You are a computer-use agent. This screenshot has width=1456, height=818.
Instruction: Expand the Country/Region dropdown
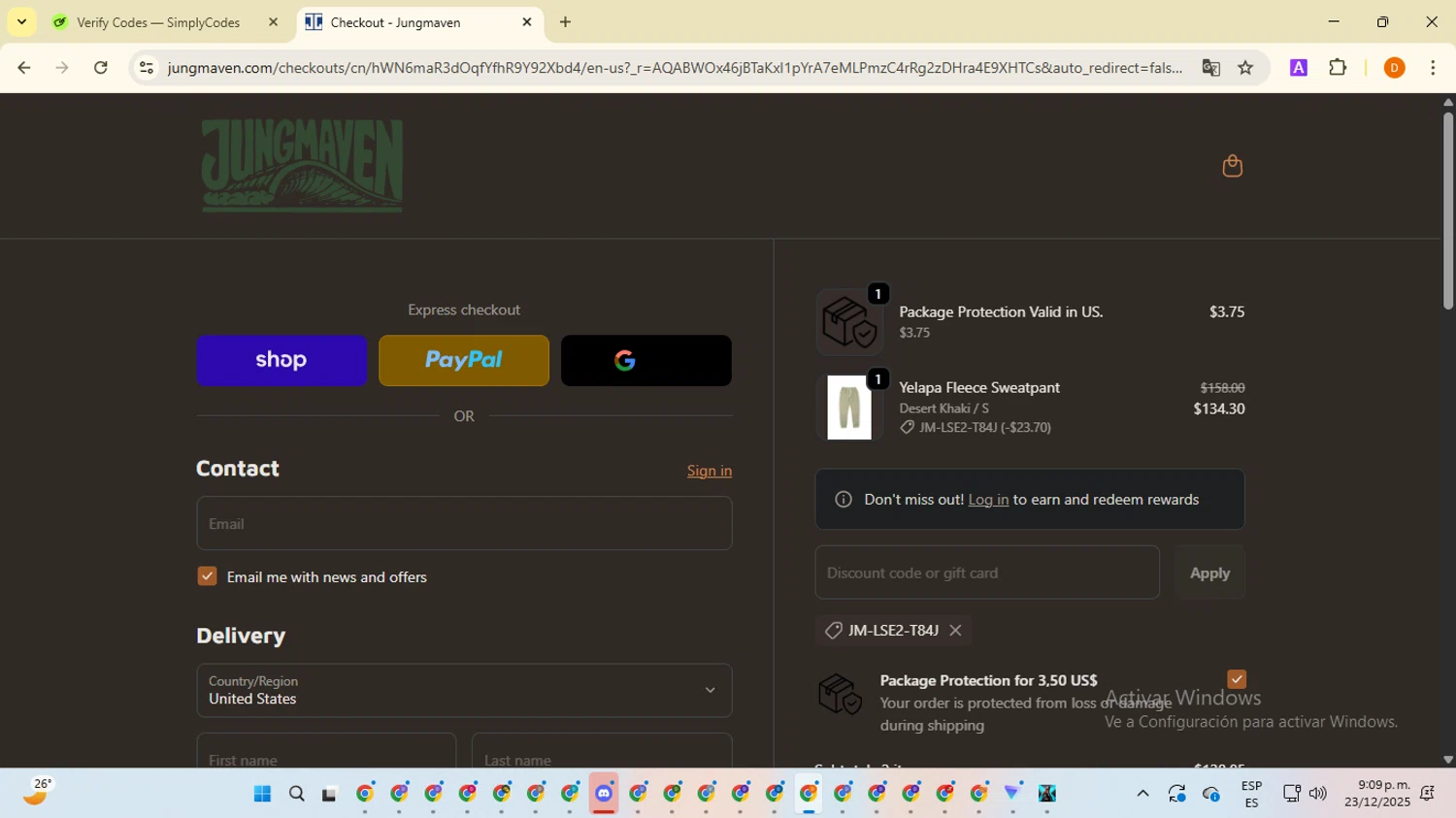pos(464,690)
